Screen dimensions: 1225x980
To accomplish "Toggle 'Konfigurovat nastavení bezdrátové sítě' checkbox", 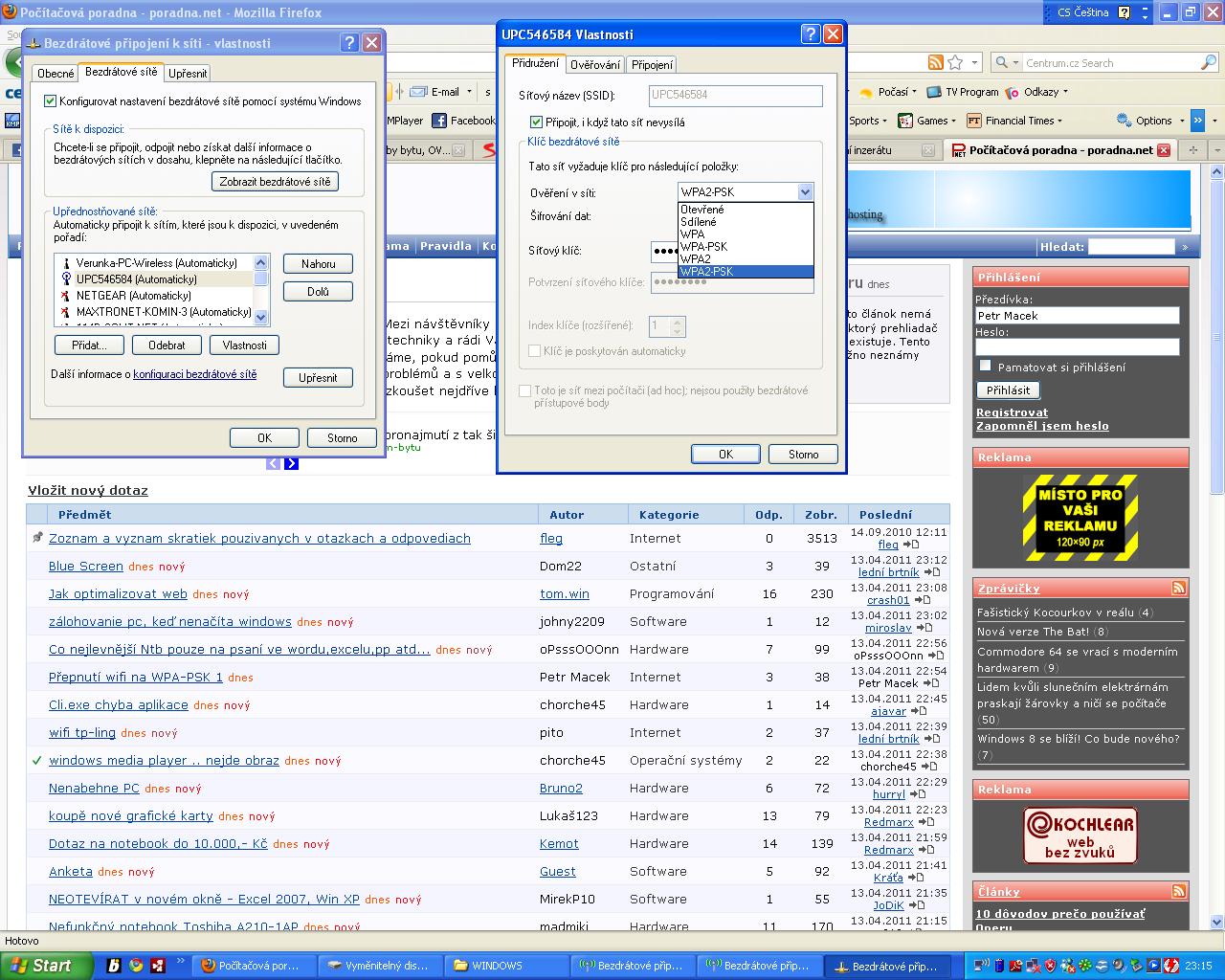I will click(51, 100).
